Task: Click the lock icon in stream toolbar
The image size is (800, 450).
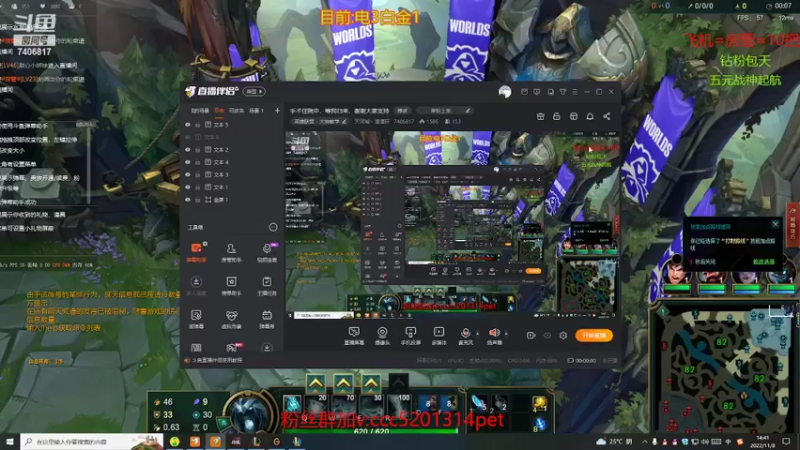Action: [x=557, y=116]
